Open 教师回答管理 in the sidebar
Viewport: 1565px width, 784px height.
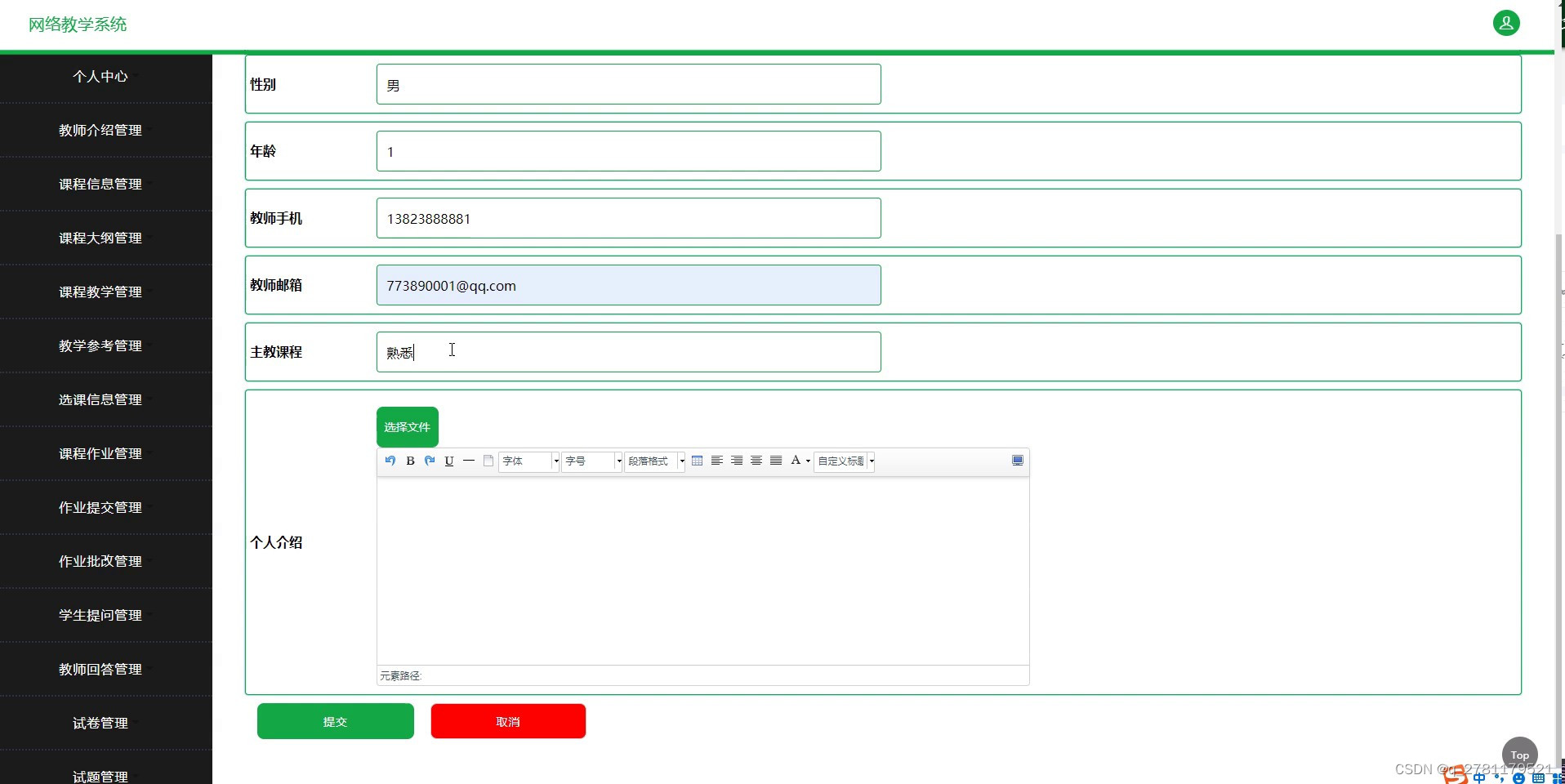click(x=100, y=669)
